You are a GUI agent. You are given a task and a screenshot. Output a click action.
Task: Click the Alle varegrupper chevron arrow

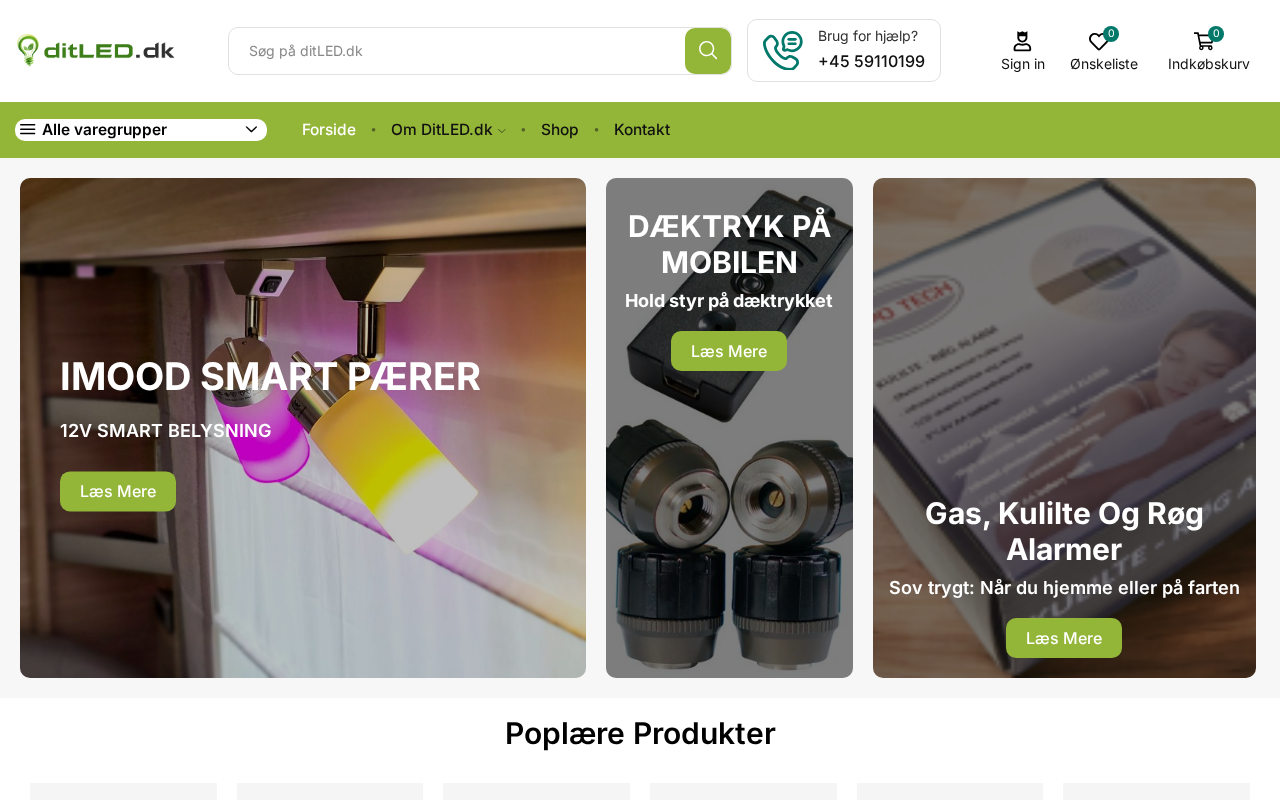point(252,130)
